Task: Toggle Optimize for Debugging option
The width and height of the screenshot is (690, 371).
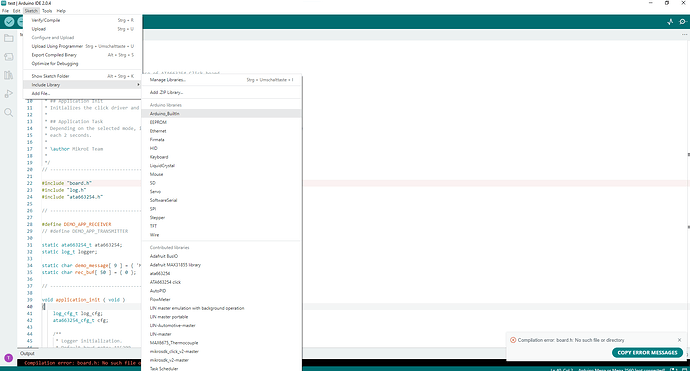Action: click(x=82, y=63)
